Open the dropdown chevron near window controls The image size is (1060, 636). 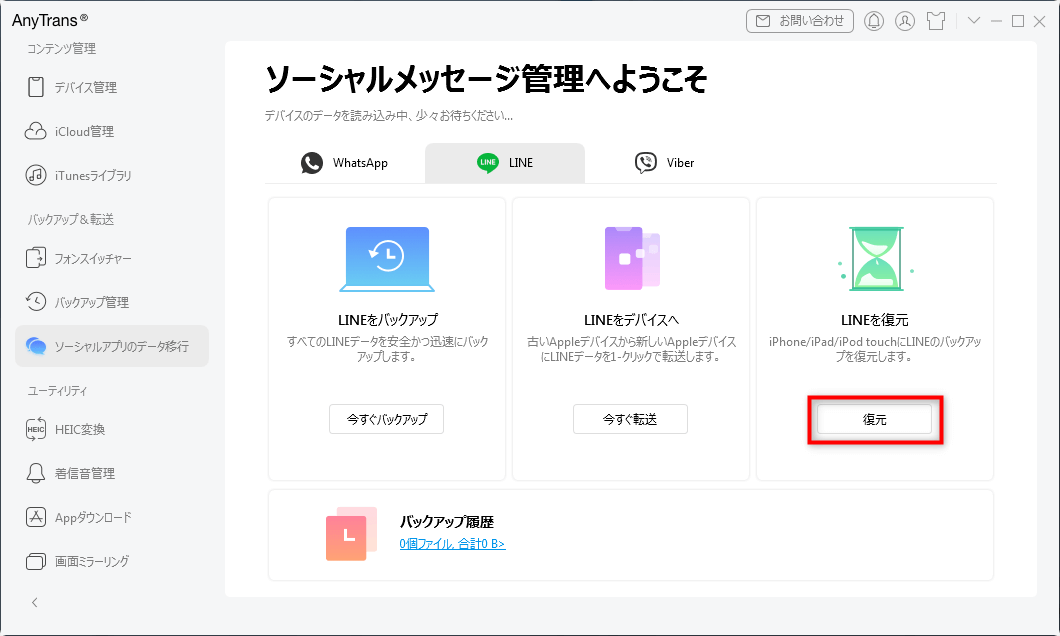pyautogui.click(x=973, y=20)
